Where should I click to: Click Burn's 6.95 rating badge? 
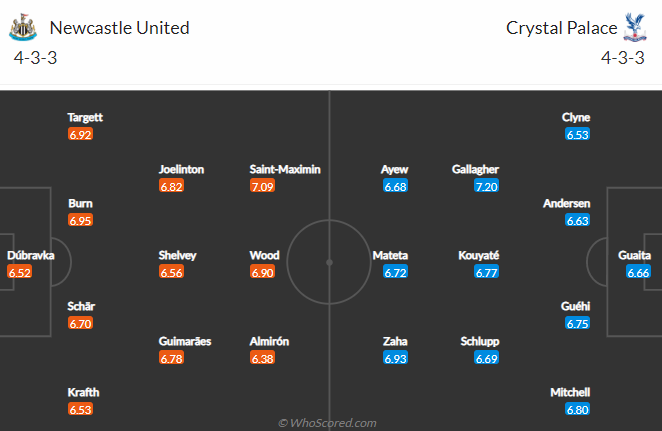[80, 220]
